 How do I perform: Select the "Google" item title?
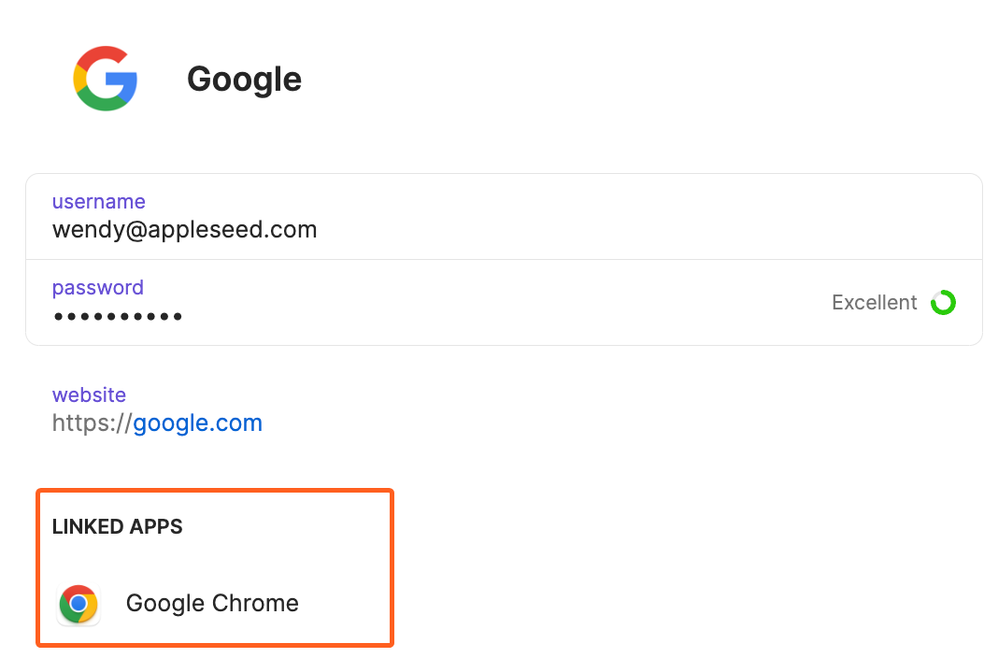244,79
